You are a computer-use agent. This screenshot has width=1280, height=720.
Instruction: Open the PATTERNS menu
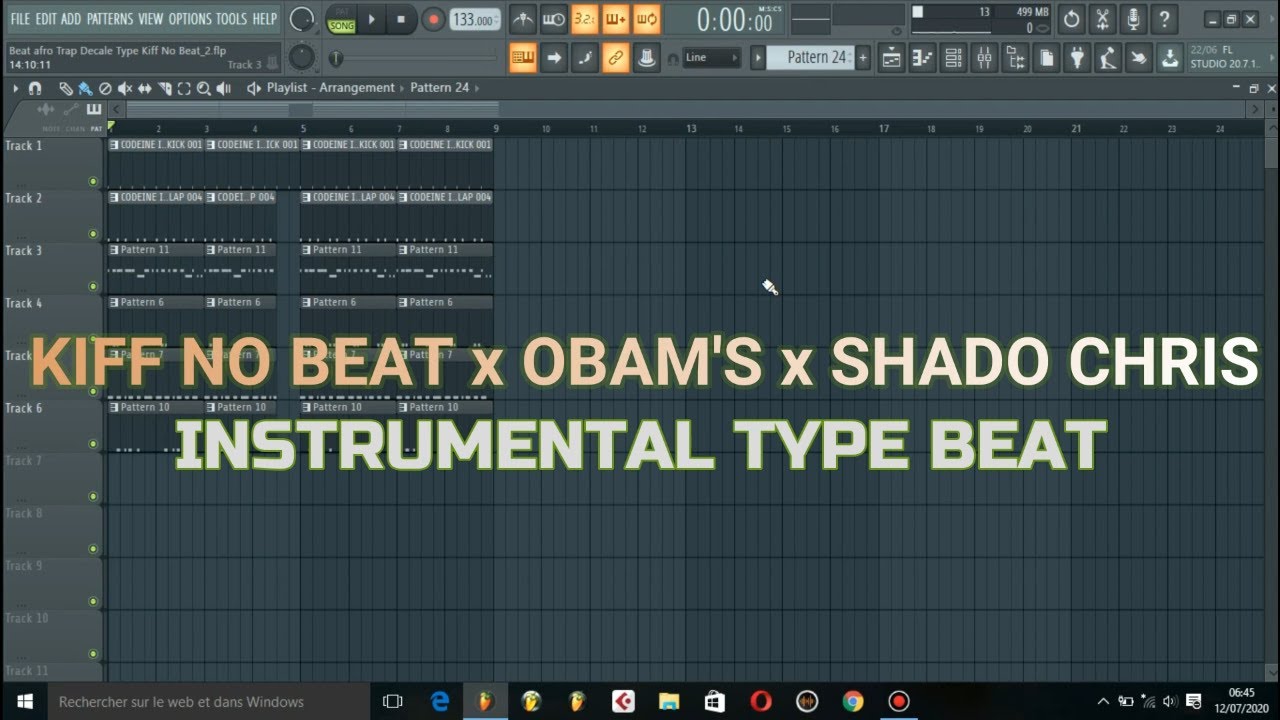click(x=110, y=19)
